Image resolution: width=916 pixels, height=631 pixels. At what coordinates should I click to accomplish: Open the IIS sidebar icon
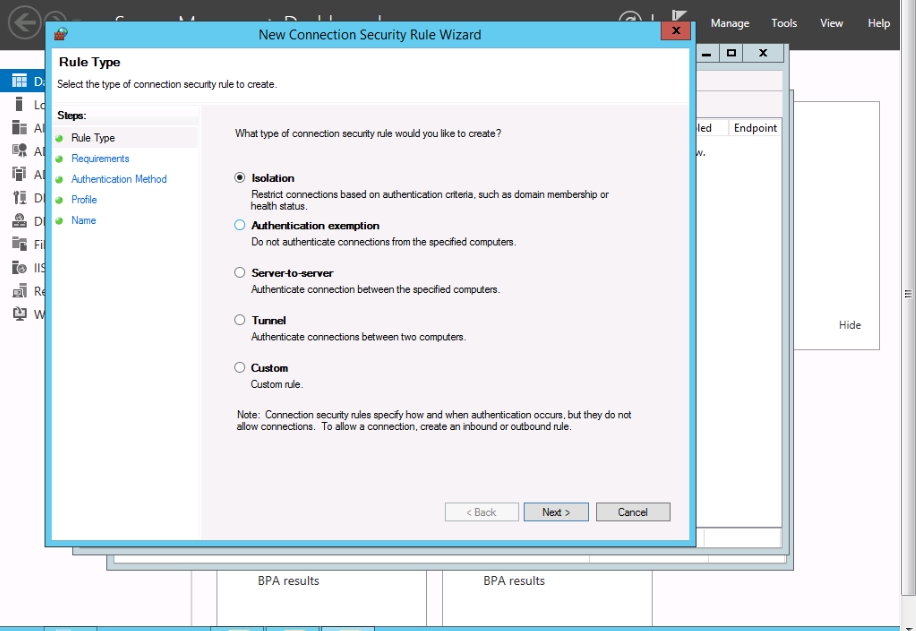click(x=19, y=267)
